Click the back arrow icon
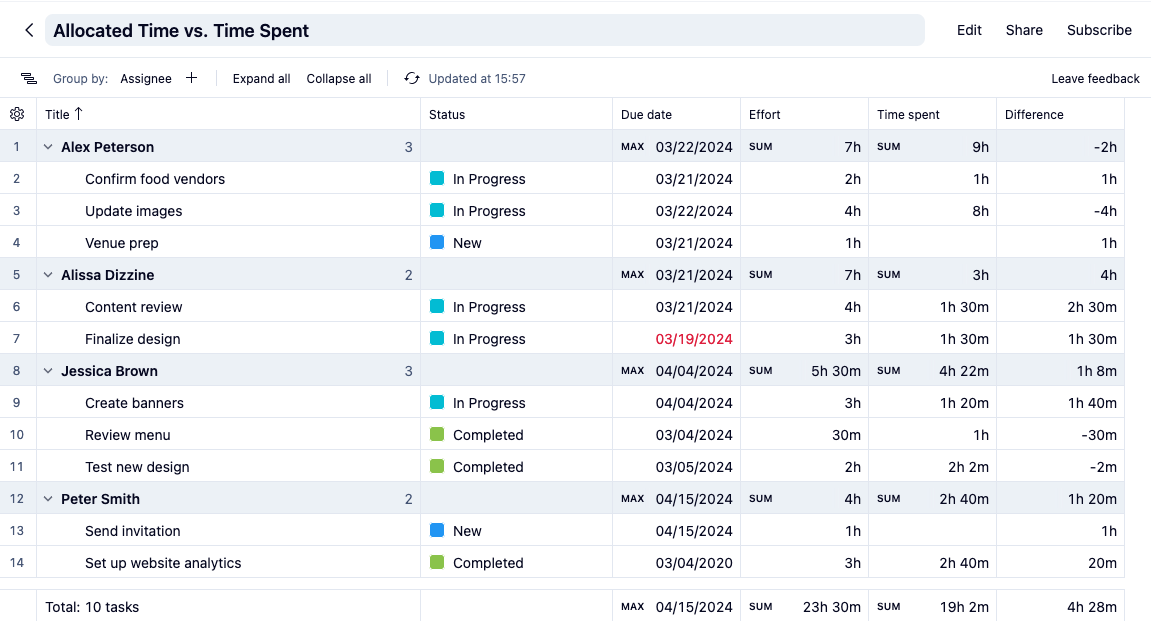The width and height of the screenshot is (1151, 621). [29, 30]
